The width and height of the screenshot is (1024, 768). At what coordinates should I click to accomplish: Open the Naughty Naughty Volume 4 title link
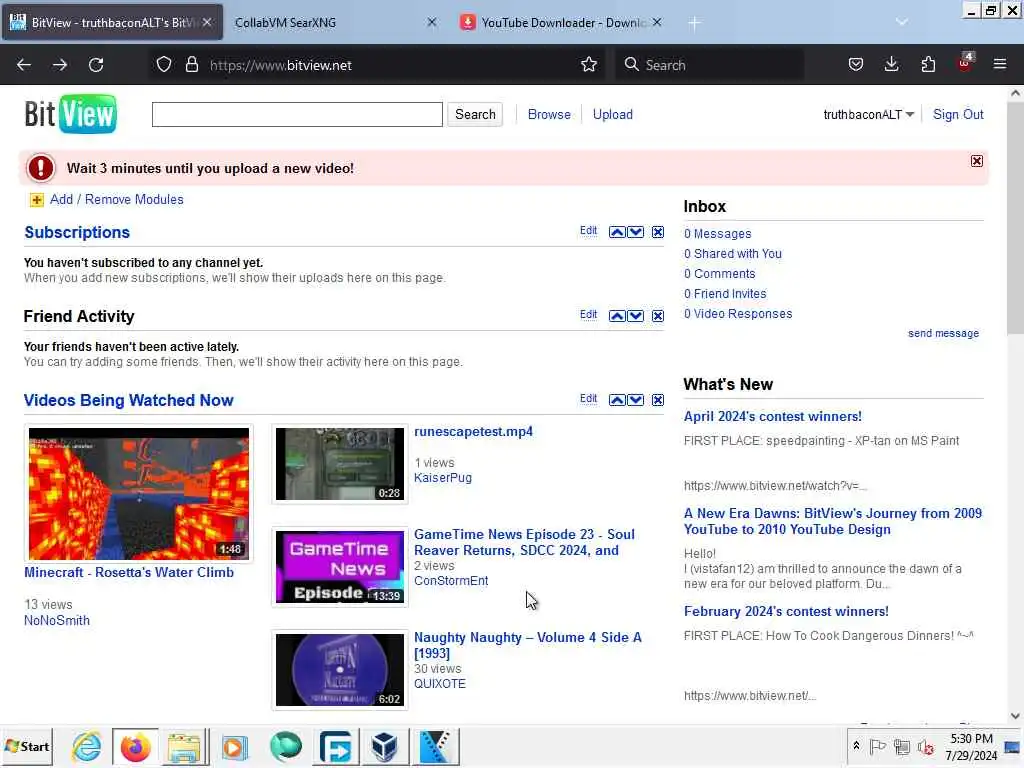528,645
